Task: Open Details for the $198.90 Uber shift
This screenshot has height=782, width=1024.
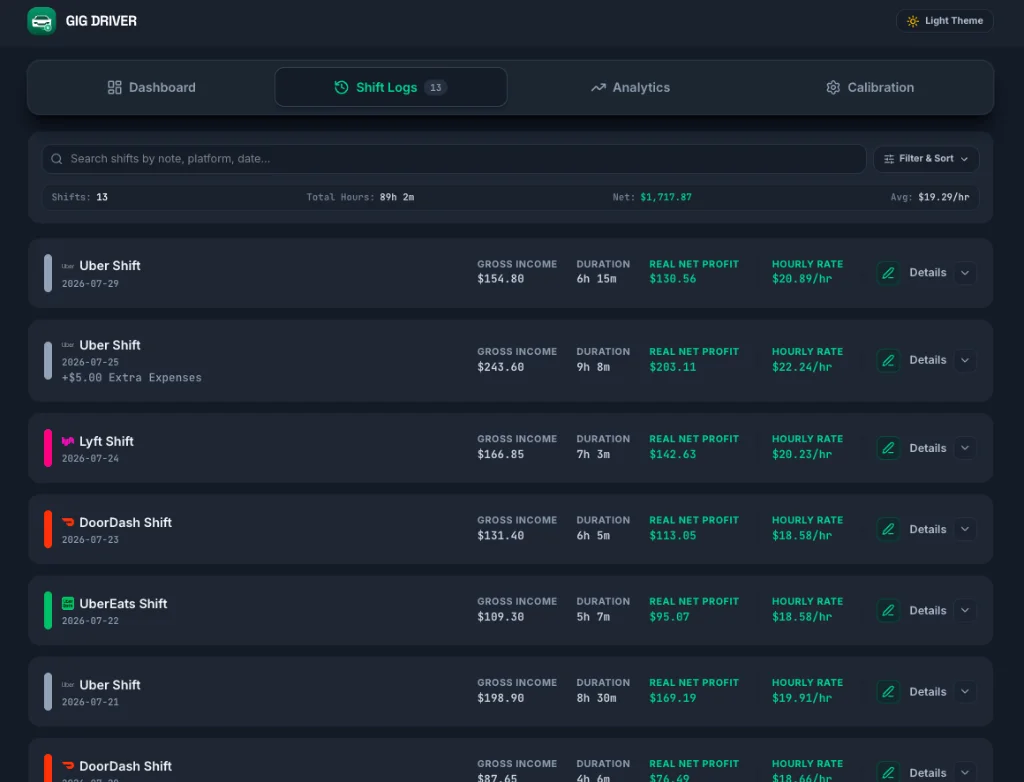Action: tap(927, 692)
